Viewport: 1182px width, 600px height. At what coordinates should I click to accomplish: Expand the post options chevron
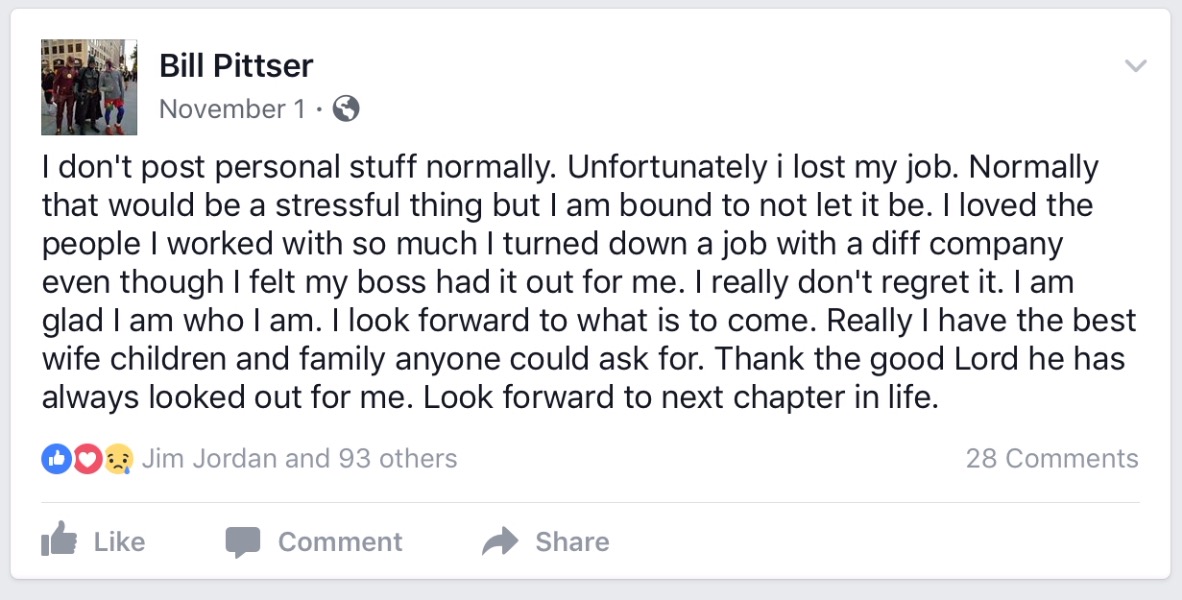pyautogui.click(x=1135, y=66)
